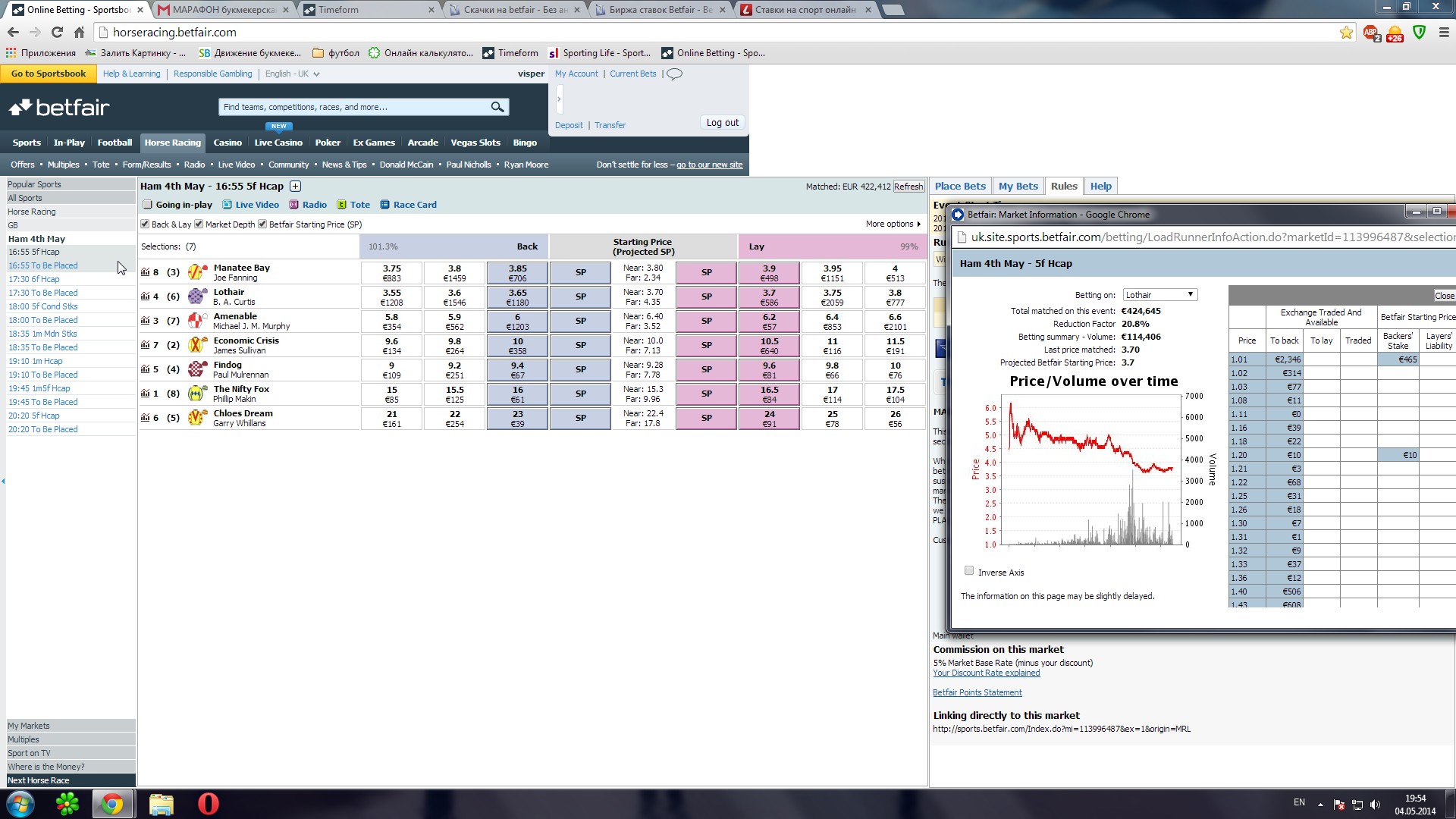Image resolution: width=1456 pixels, height=819 pixels.
Task: Switch to Help tab
Action: [x=1100, y=187]
